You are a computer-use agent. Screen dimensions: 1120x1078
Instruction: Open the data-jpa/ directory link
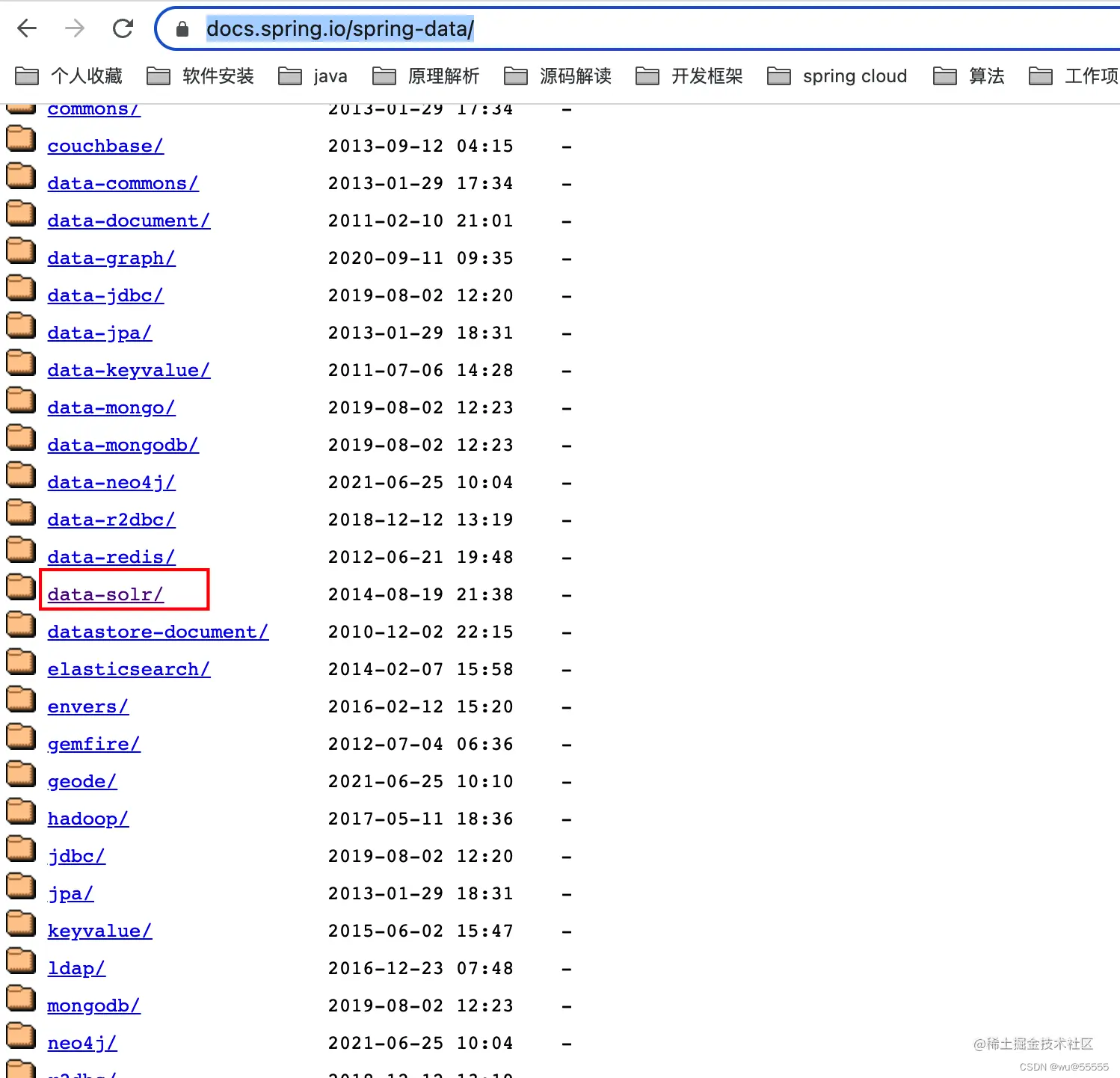click(x=99, y=333)
